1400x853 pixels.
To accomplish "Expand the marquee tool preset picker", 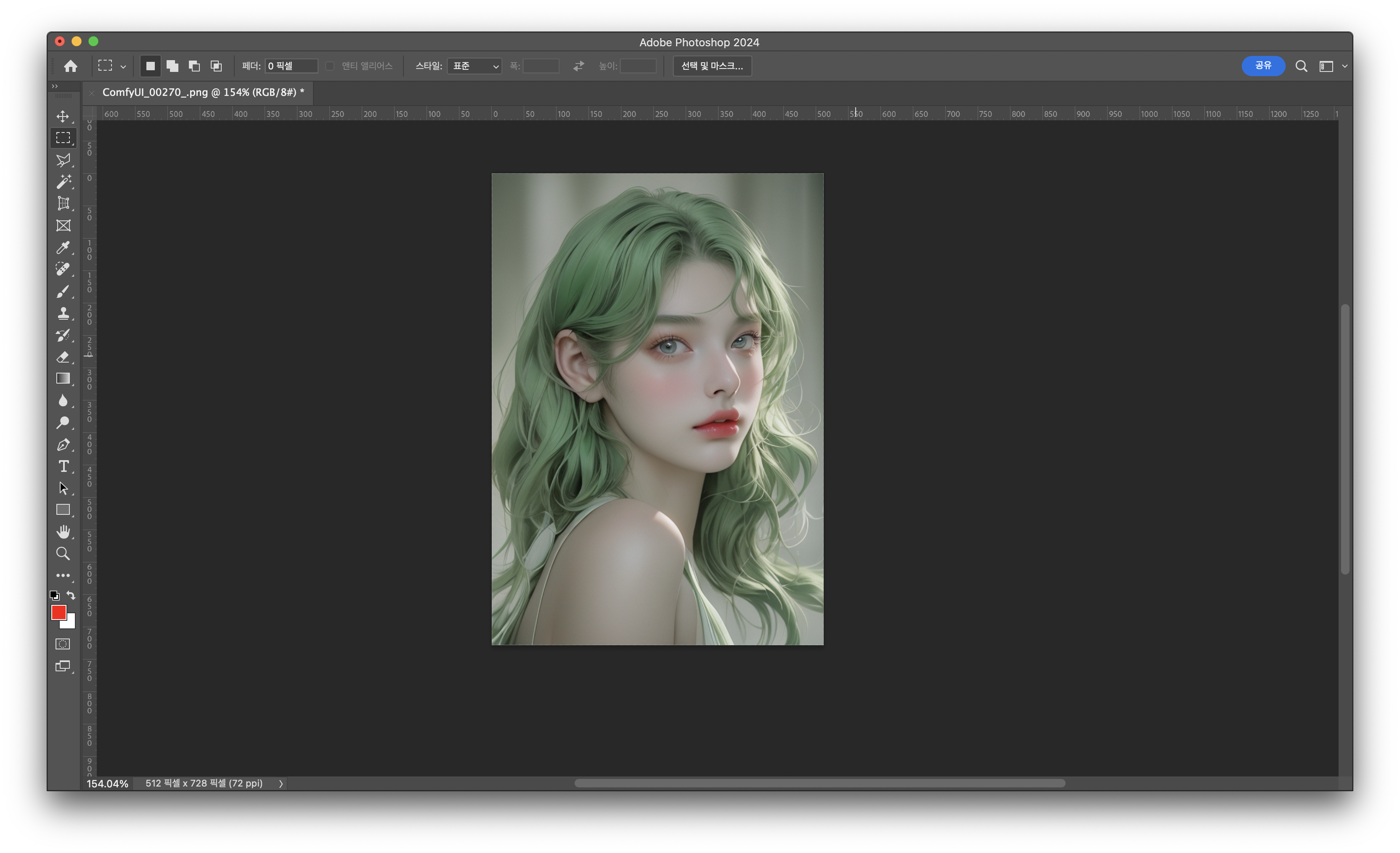I will [123, 66].
